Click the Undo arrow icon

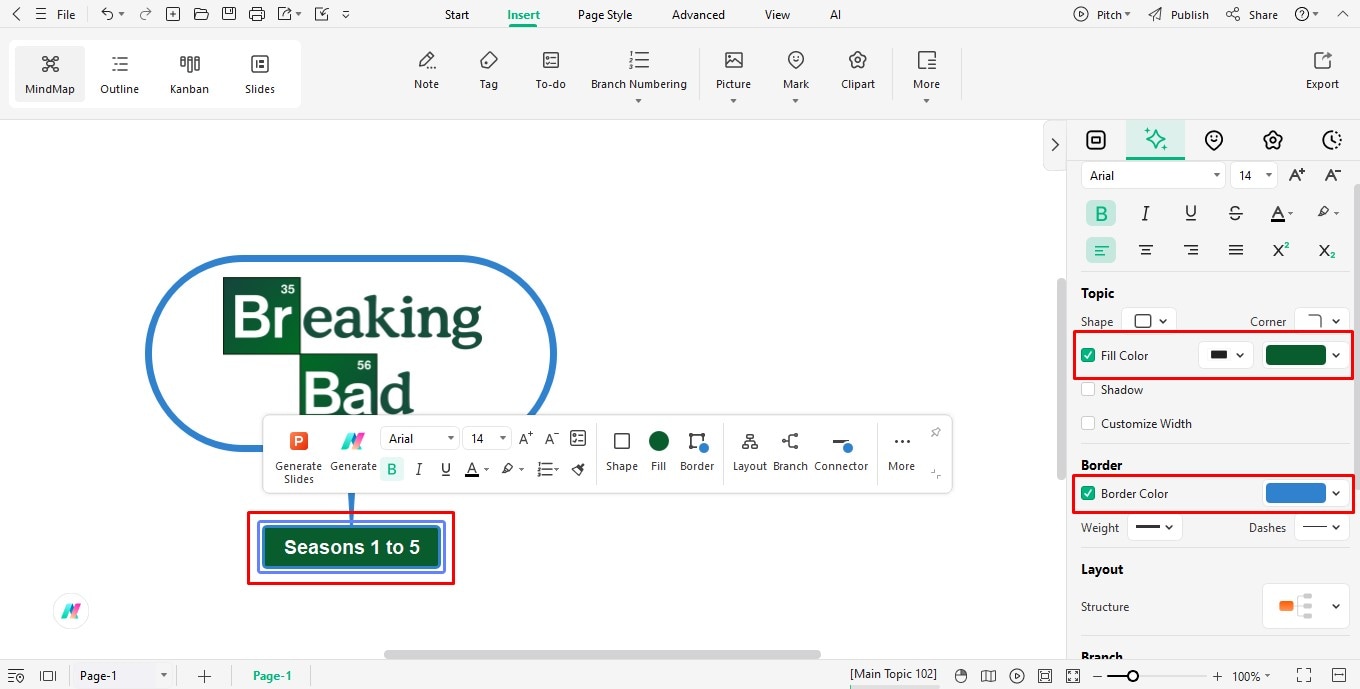pyautogui.click(x=107, y=14)
